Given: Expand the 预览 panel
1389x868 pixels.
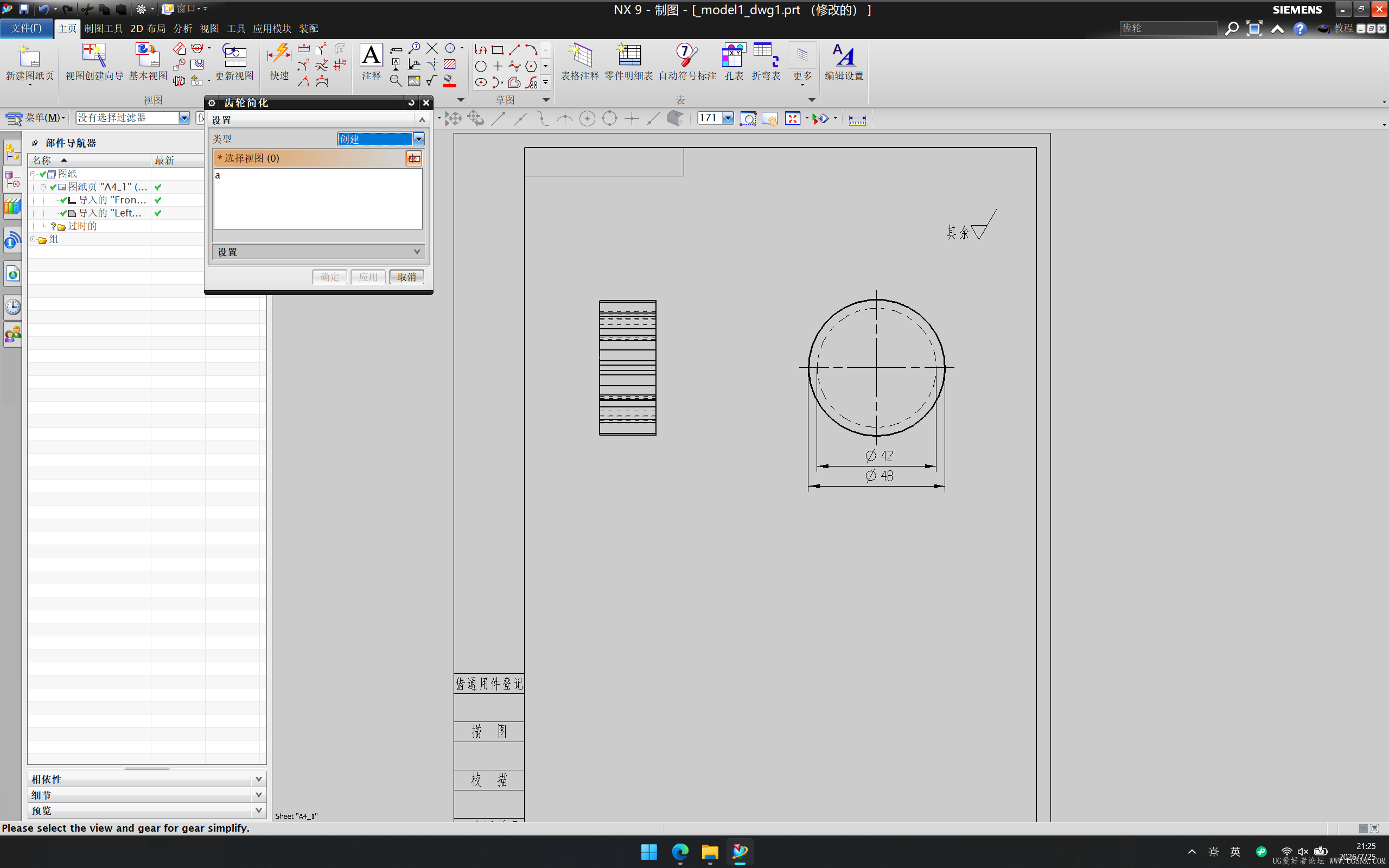Looking at the screenshot, I should 258,810.
